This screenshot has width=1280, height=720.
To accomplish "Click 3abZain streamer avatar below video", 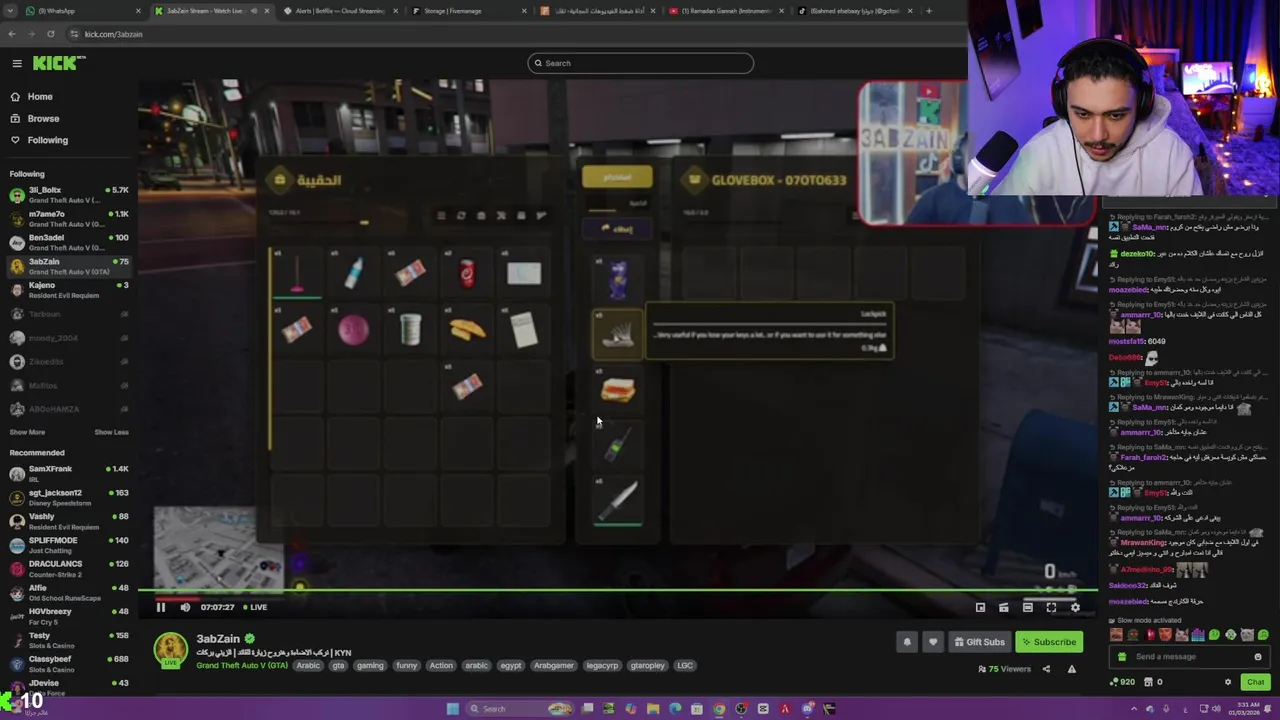I will pos(171,650).
